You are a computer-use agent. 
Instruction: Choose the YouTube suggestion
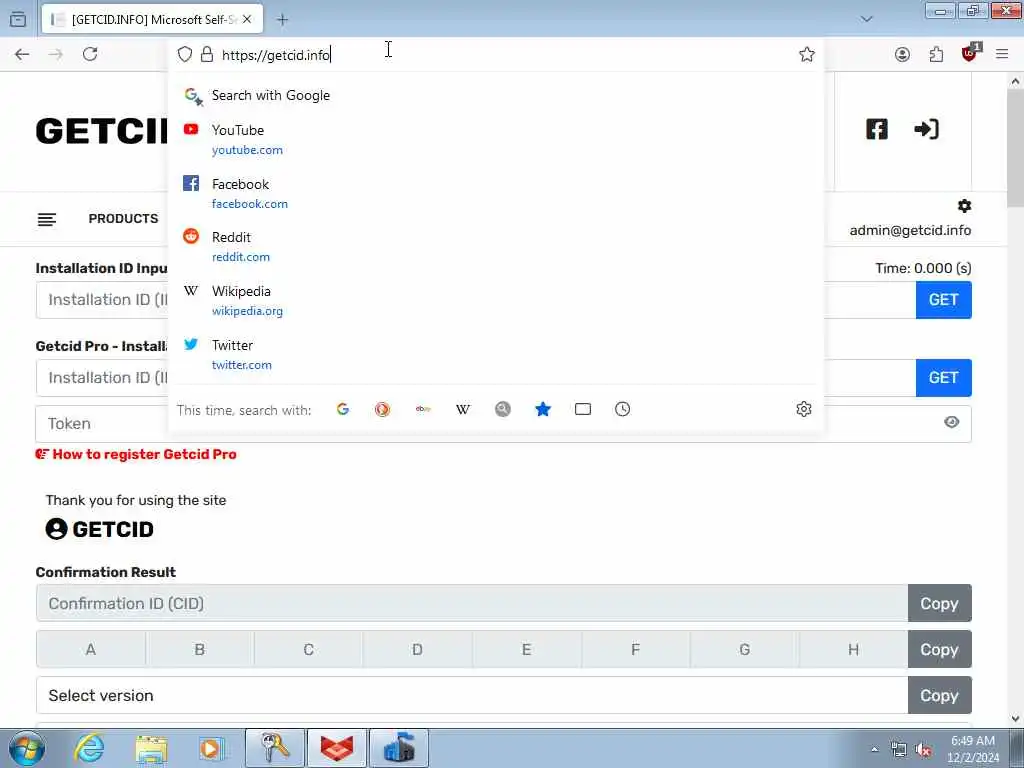(x=496, y=139)
